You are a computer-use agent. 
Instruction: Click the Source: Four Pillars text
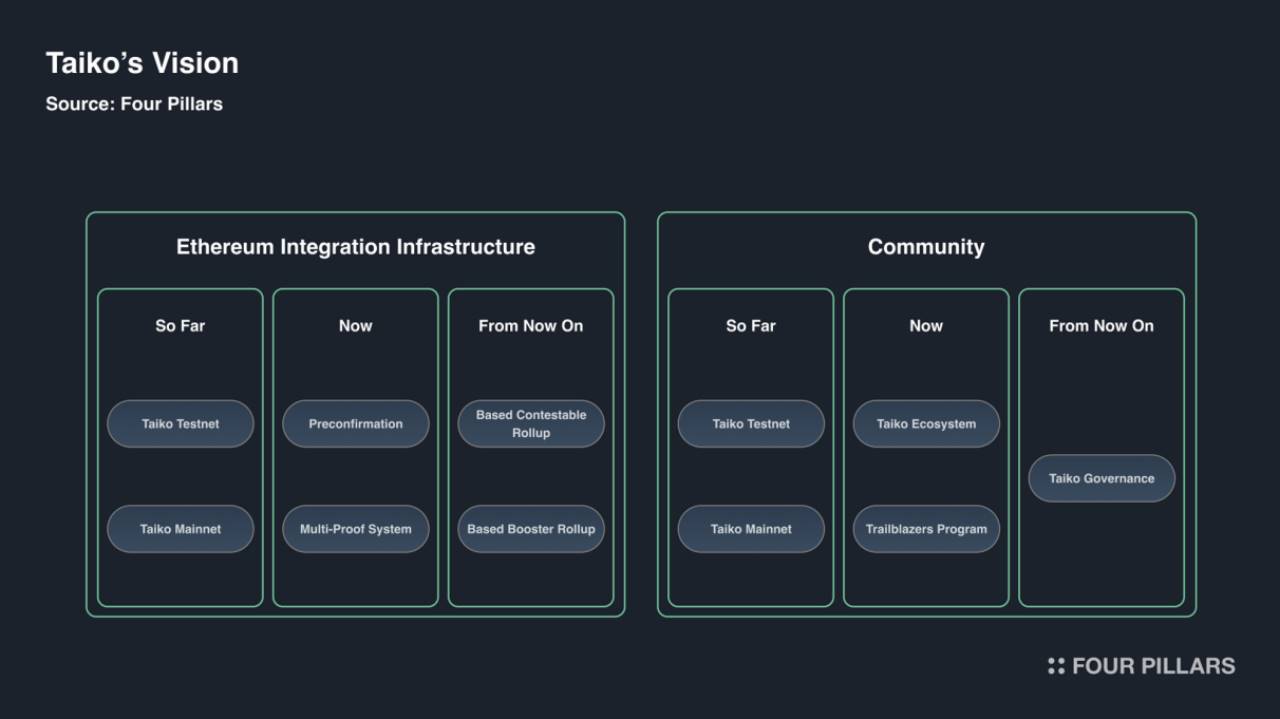134,104
